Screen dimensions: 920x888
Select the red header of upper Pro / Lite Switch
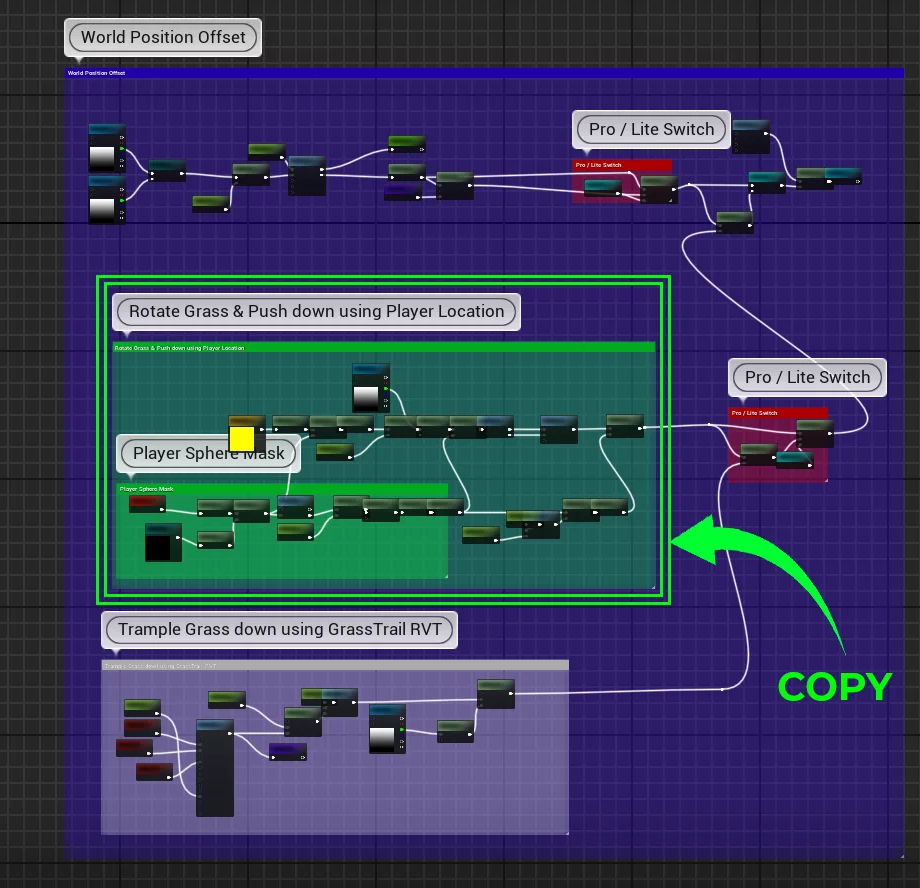click(621, 165)
